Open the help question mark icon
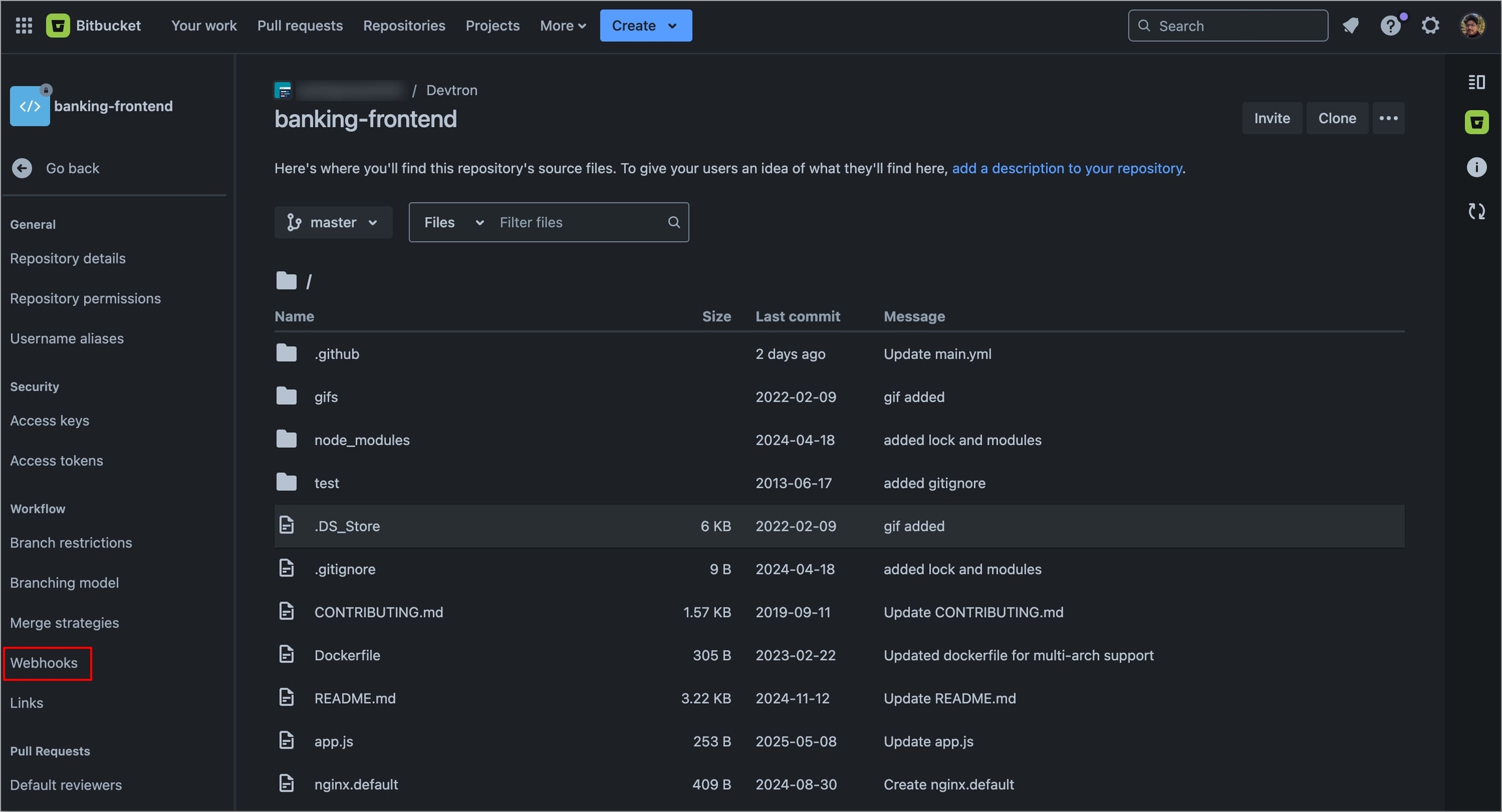Image resolution: width=1502 pixels, height=812 pixels. click(1389, 25)
